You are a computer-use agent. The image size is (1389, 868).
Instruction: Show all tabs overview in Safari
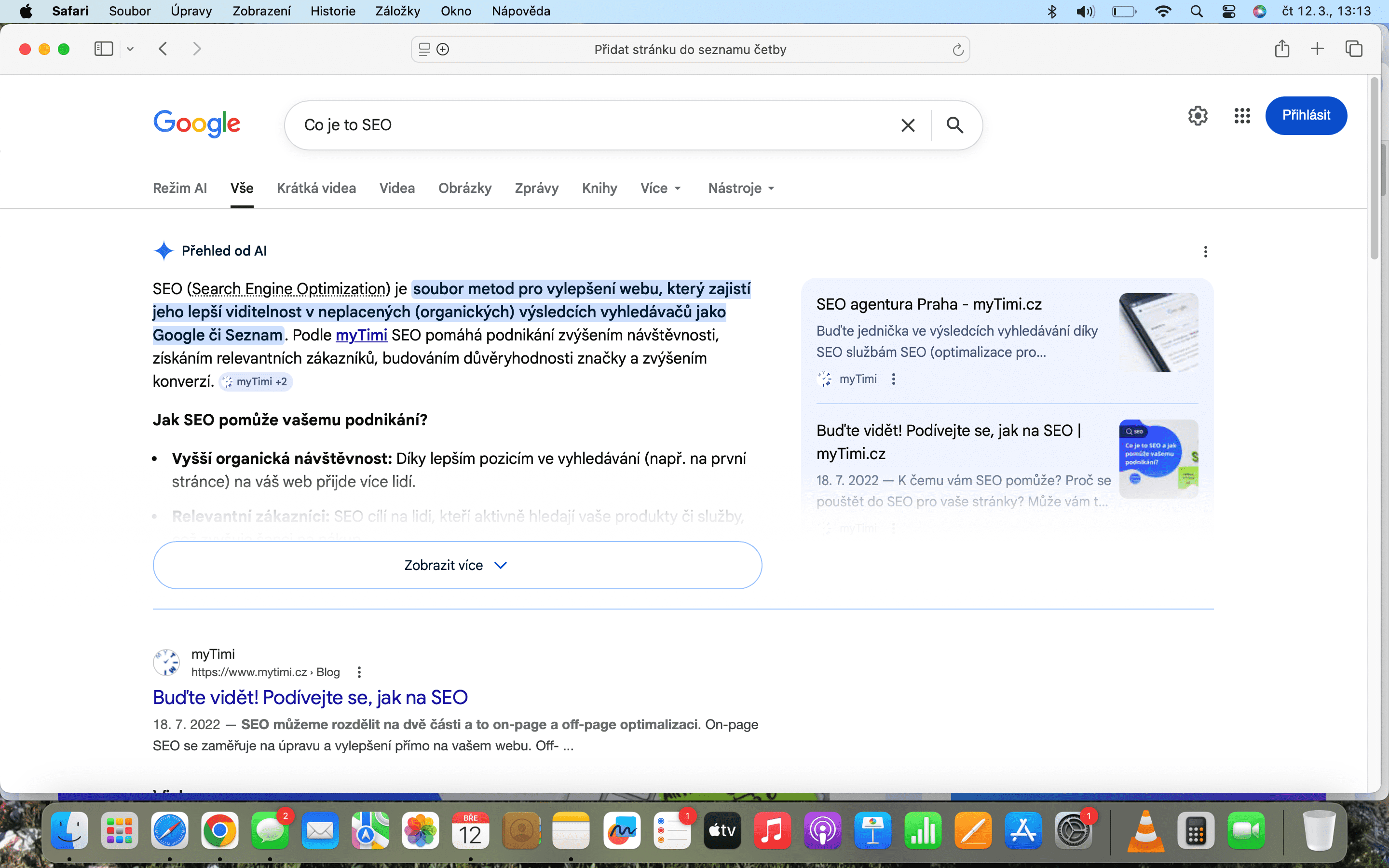[1353, 49]
